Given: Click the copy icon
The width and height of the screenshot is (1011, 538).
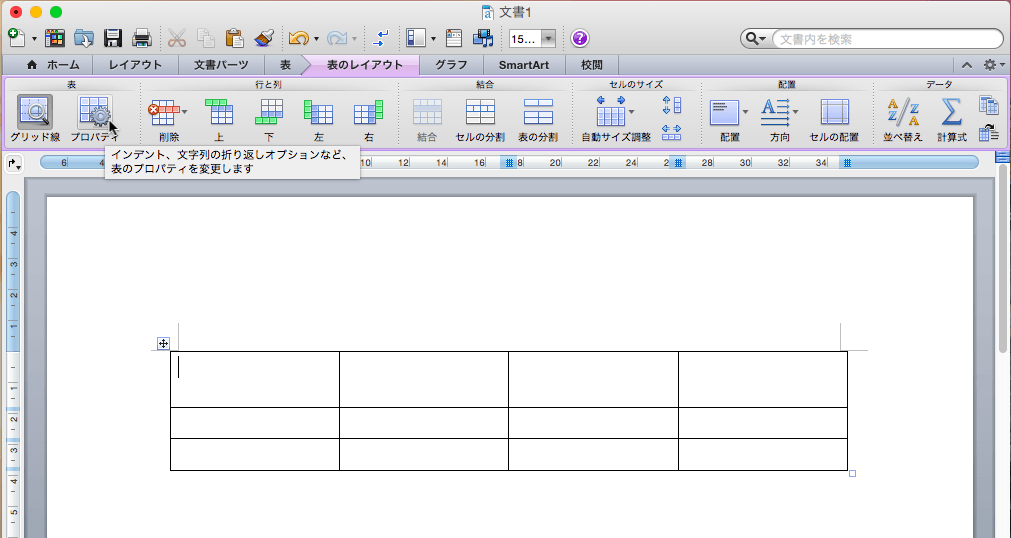Looking at the screenshot, I should (206, 38).
